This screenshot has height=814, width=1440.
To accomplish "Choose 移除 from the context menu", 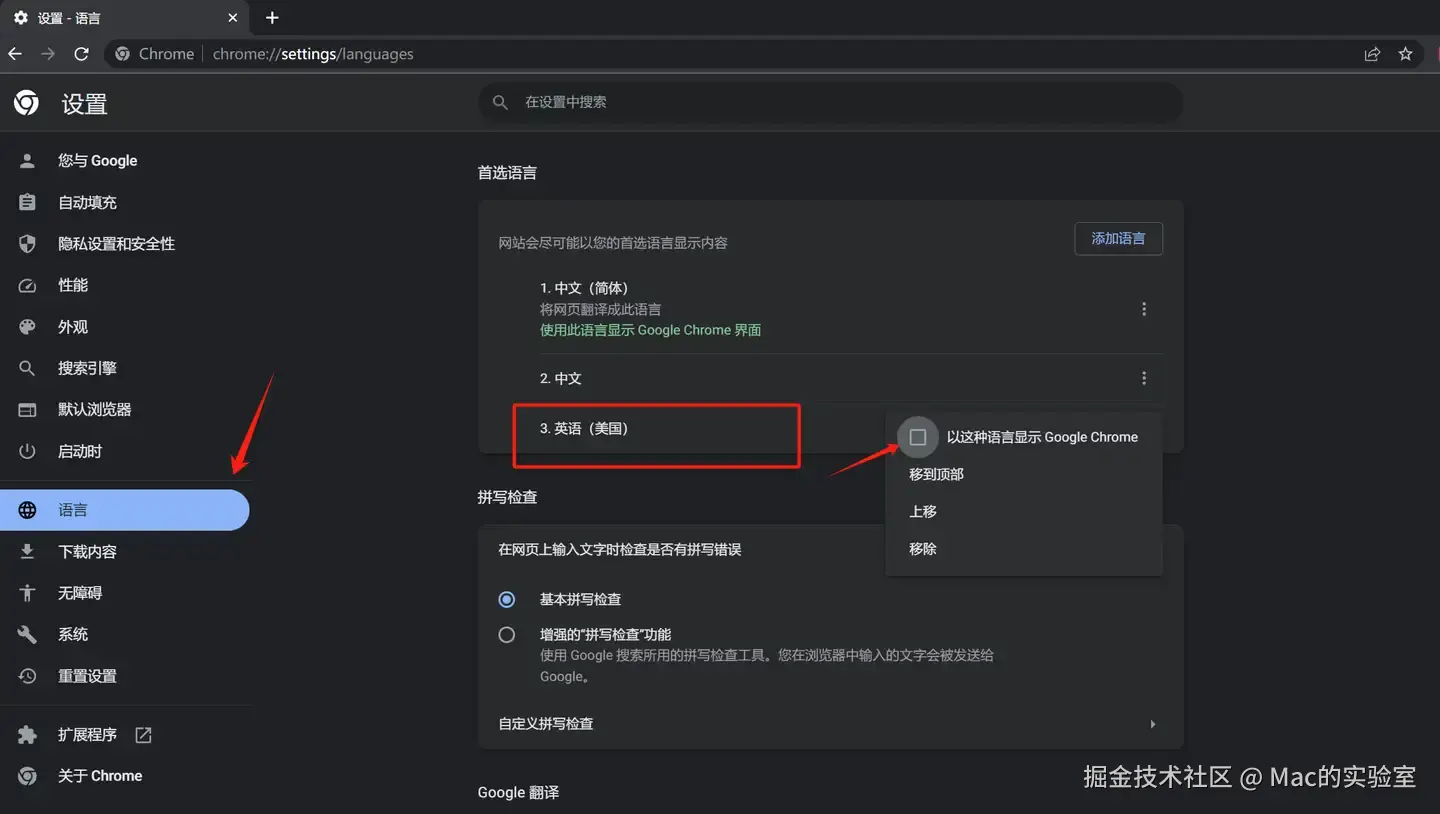I will 1024,549.
